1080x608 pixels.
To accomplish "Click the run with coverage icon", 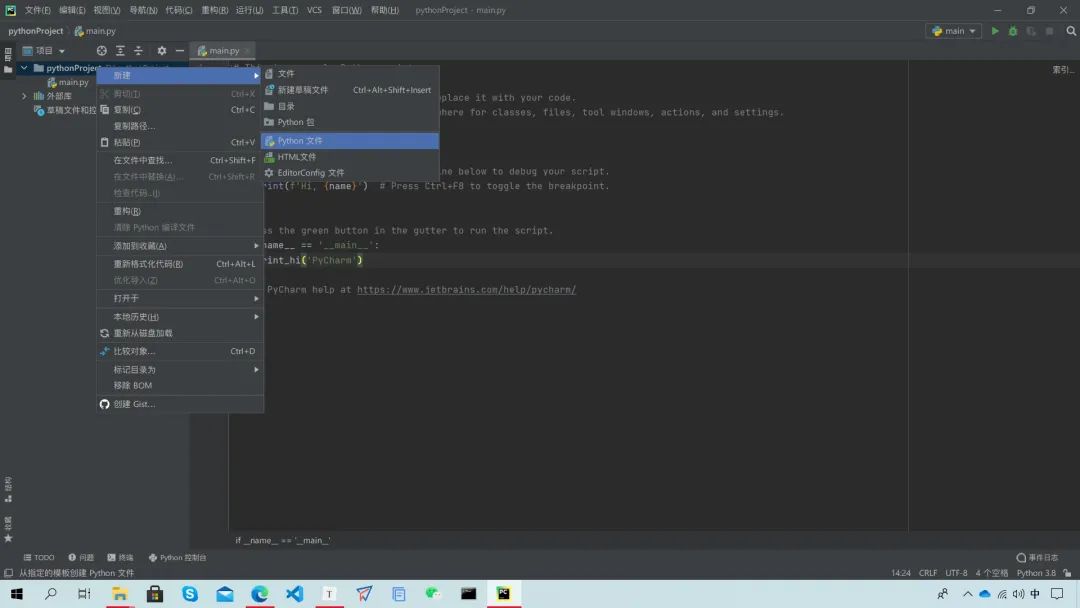I will [1031, 31].
